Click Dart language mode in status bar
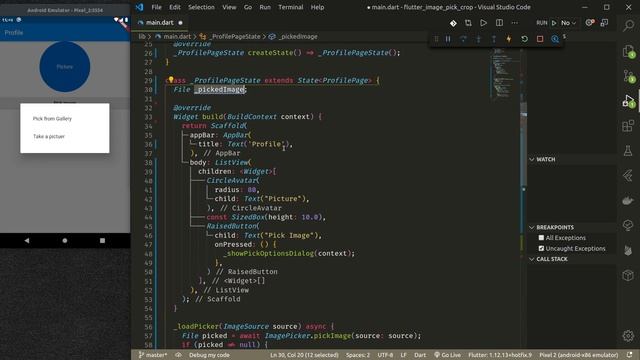 (x=420, y=355)
